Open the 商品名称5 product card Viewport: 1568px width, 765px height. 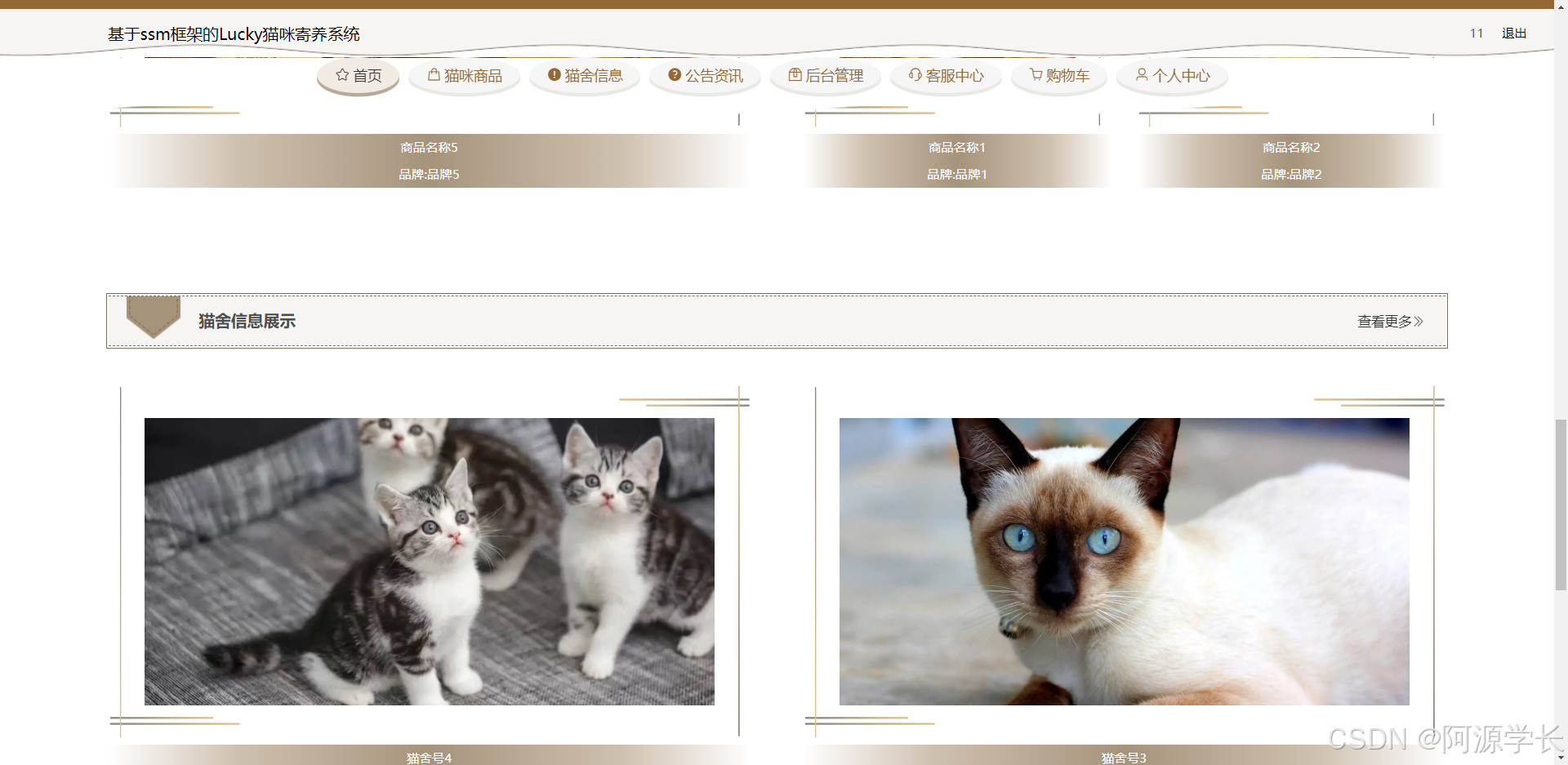429,148
